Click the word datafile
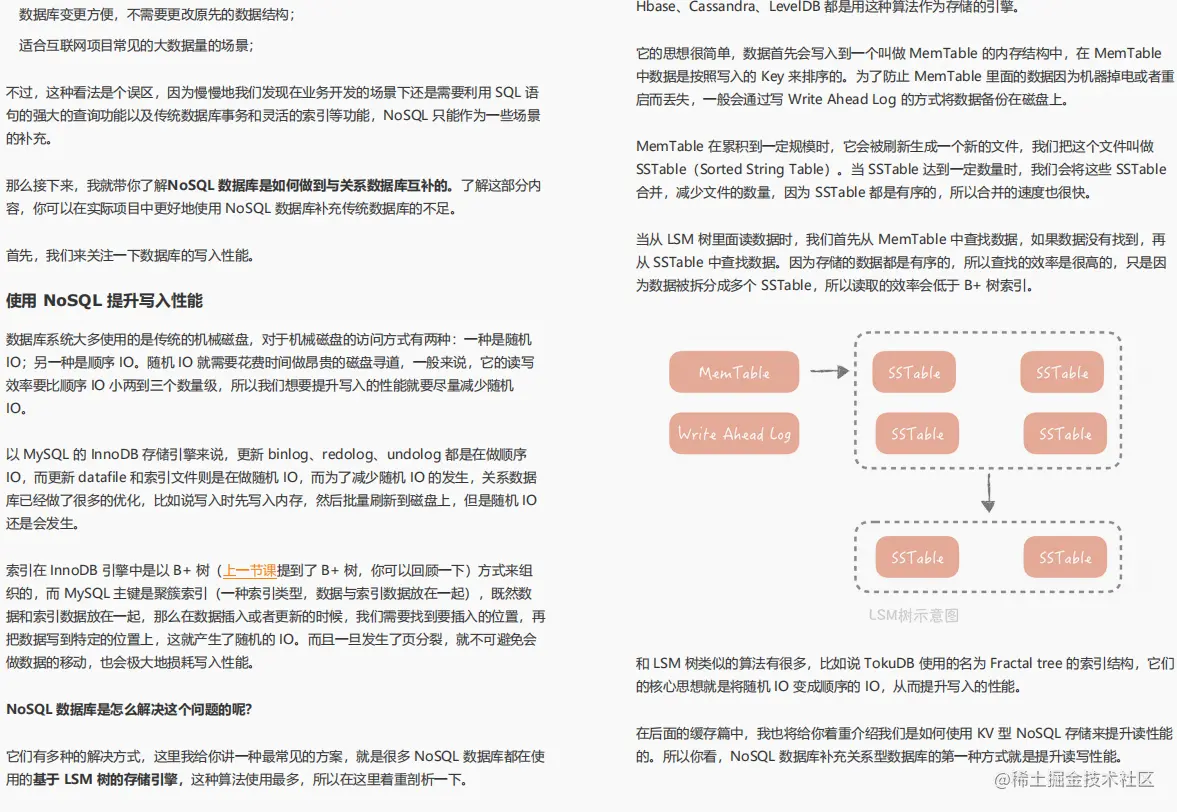Screen dimensions: 1177x812 pyautogui.click(x=101, y=478)
